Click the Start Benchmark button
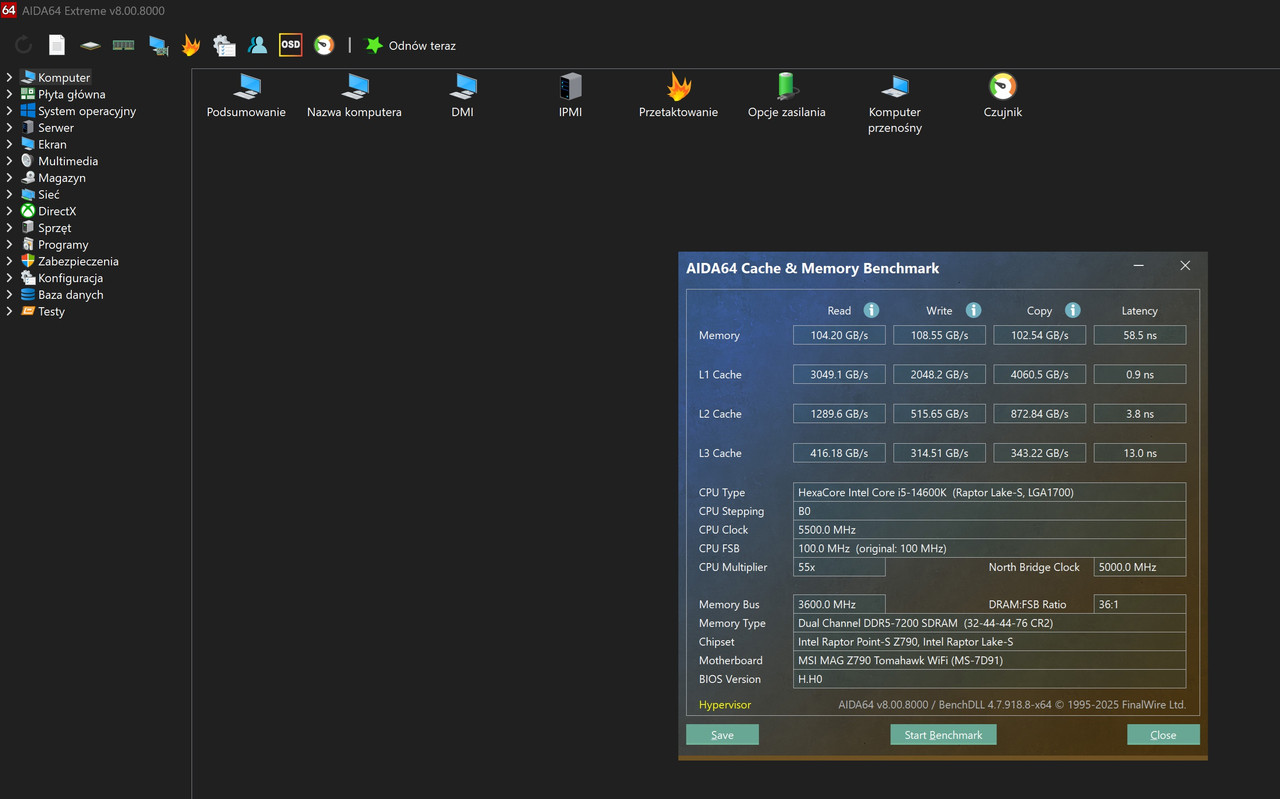Image resolution: width=1280 pixels, height=799 pixels. pyautogui.click(x=943, y=735)
